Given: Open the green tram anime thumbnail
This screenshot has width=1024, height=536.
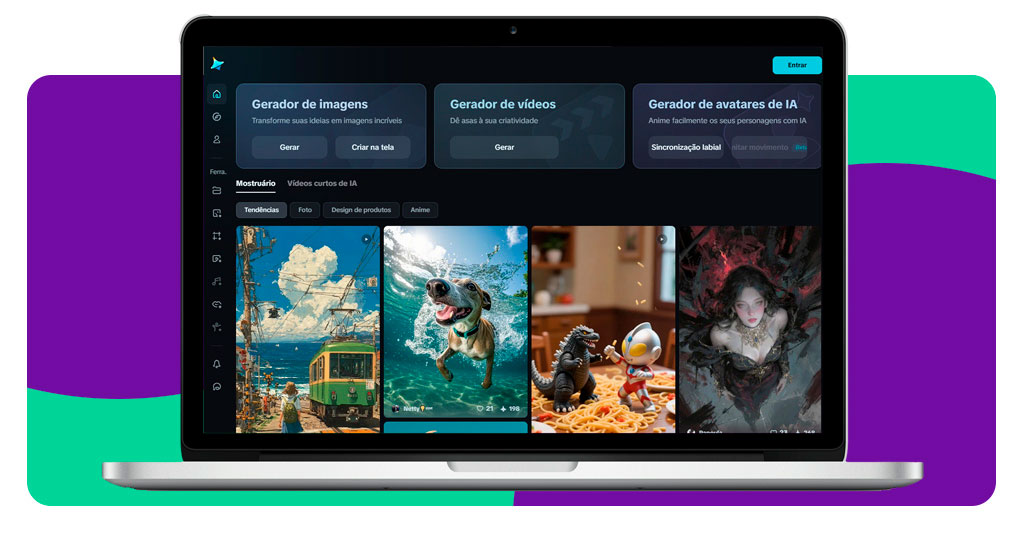Looking at the screenshot, I should [x=308, y=329].
